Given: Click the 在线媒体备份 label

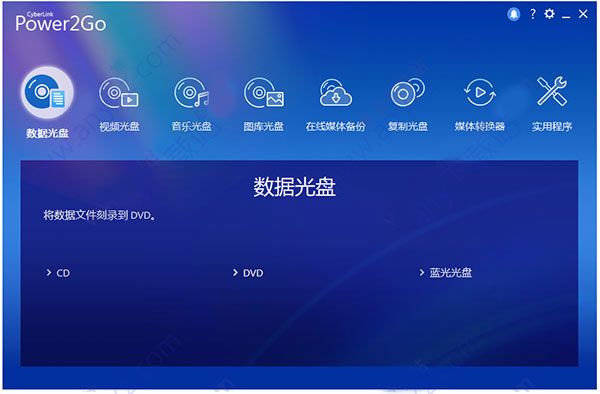Looking at the screenshot, I should [x=336, y=126].
